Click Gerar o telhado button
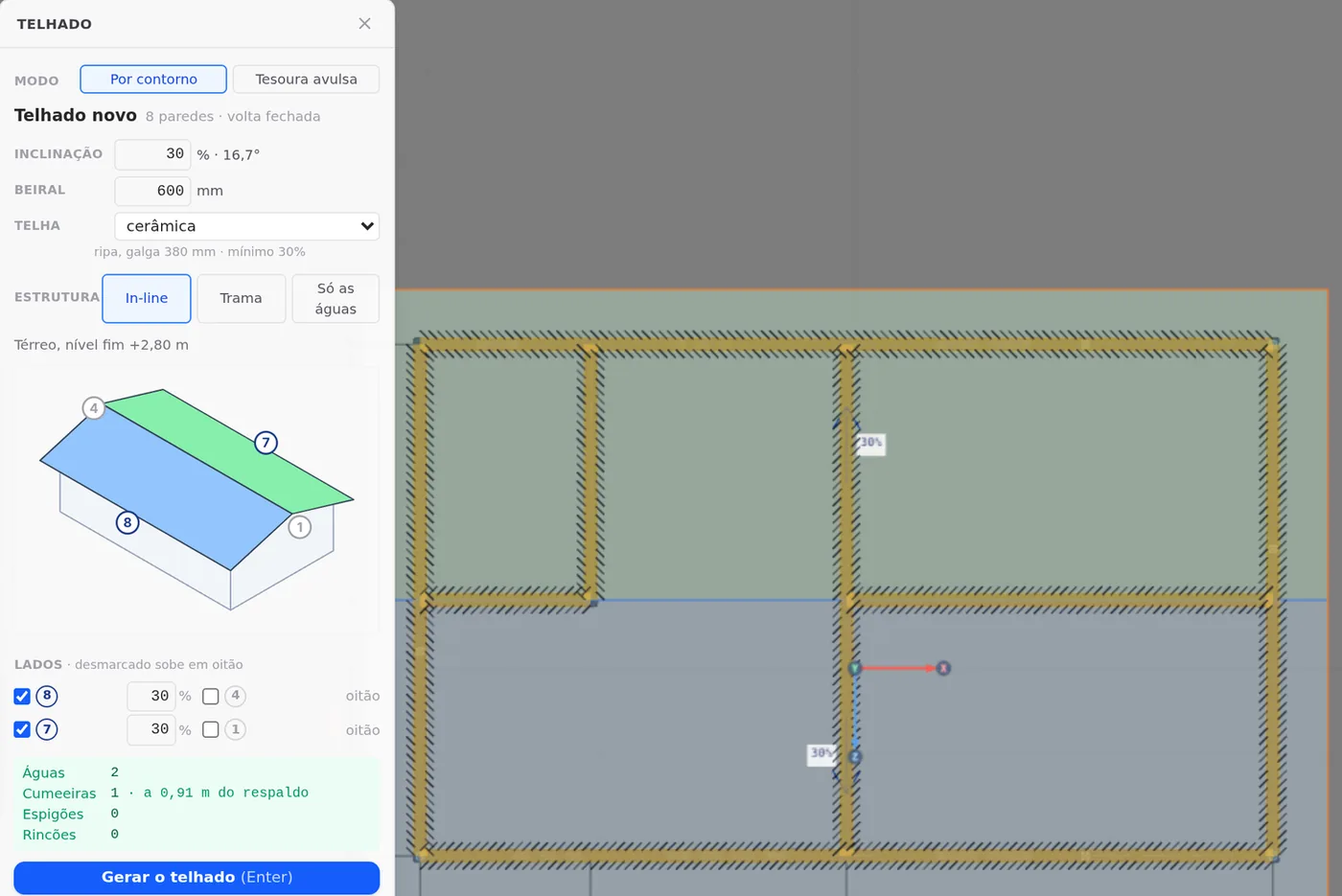 click(x=197, y=878)
